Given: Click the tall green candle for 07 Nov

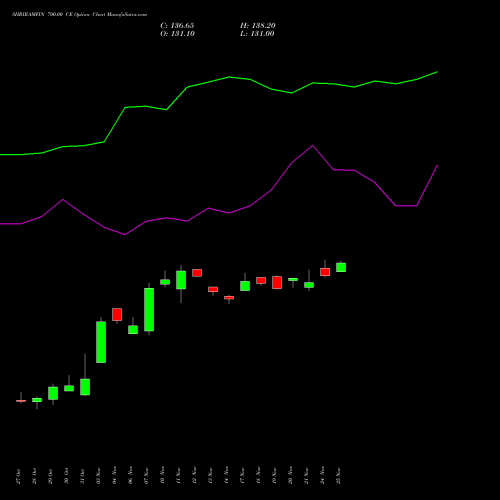Looking at the screenshot, I should tap(149, 310).
